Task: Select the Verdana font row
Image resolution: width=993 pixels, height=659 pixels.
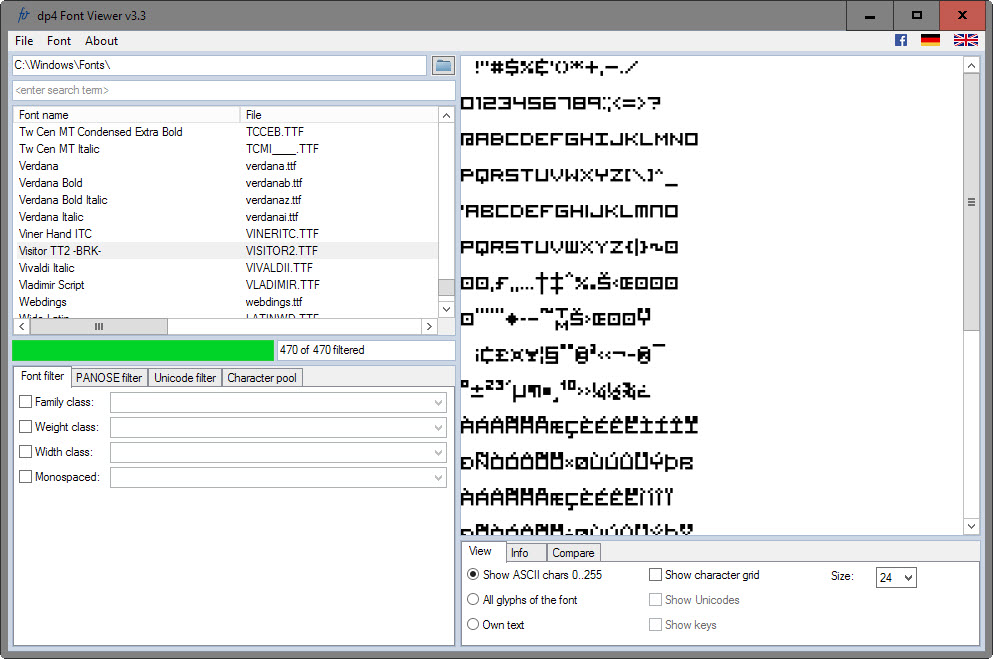Action: tap(225, 166)
